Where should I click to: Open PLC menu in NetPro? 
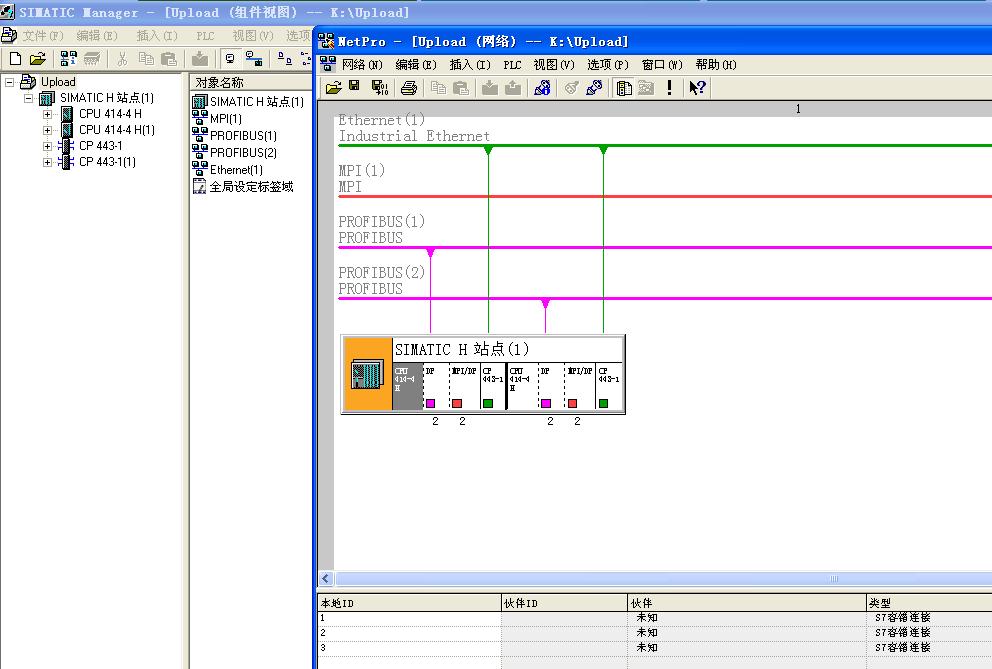pos(512,65)
